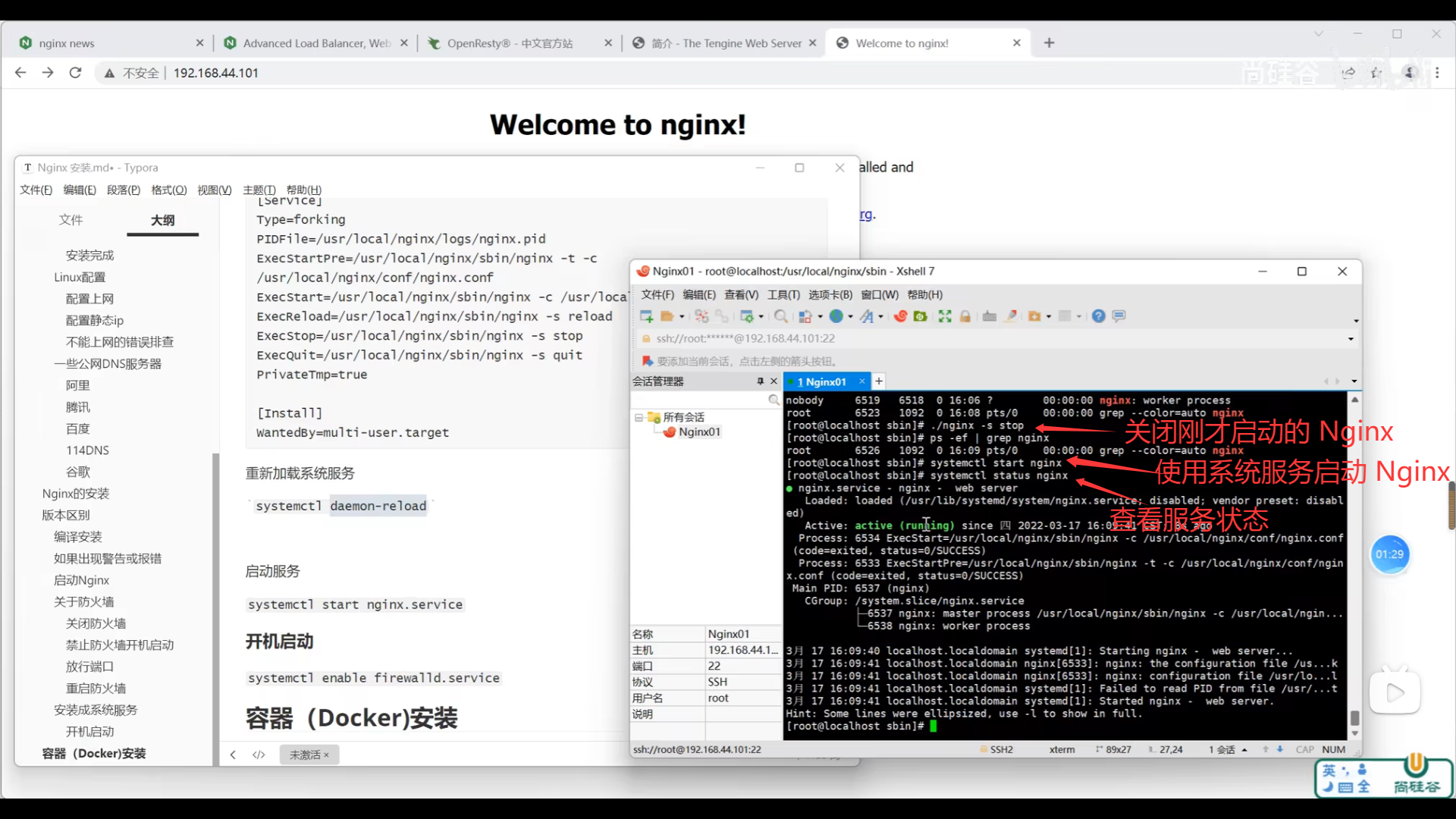This screenshot has height=819, width=1456.
Task: Collapse the 所有会话 tree node
Action: coord(639,418)
